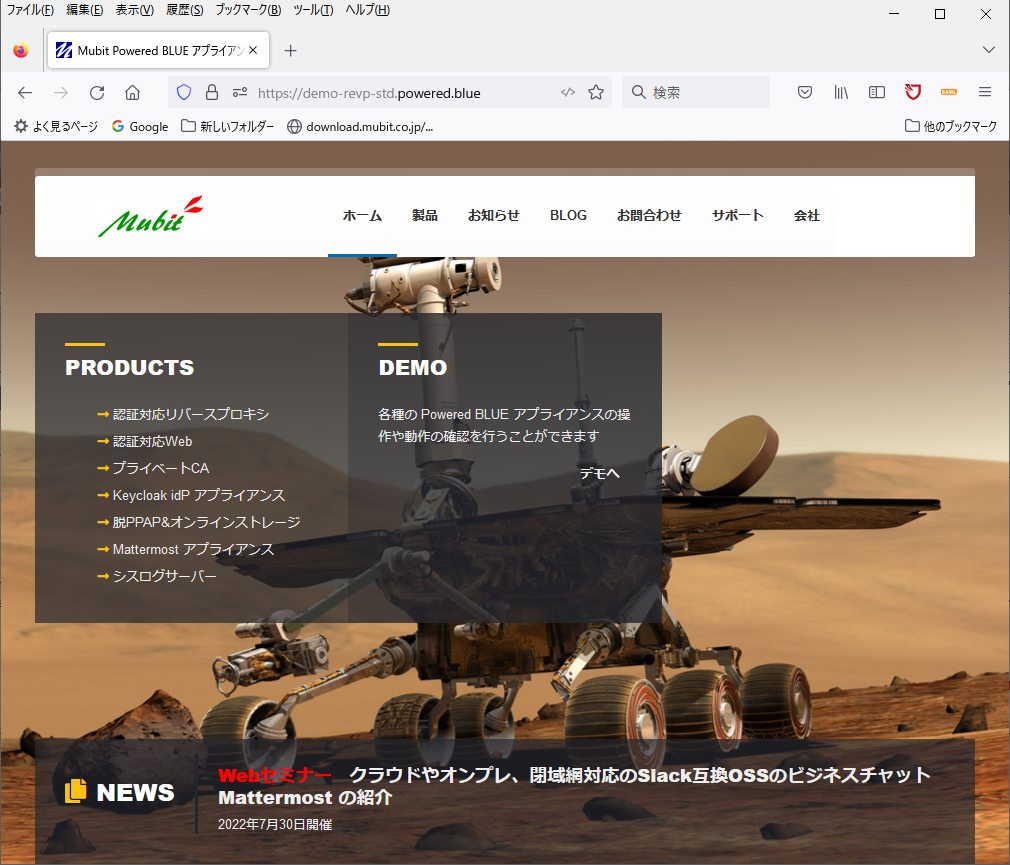Screen dimensions: 1010x865
Task: Click the forward navigation arrow
Action: (61, 93)
